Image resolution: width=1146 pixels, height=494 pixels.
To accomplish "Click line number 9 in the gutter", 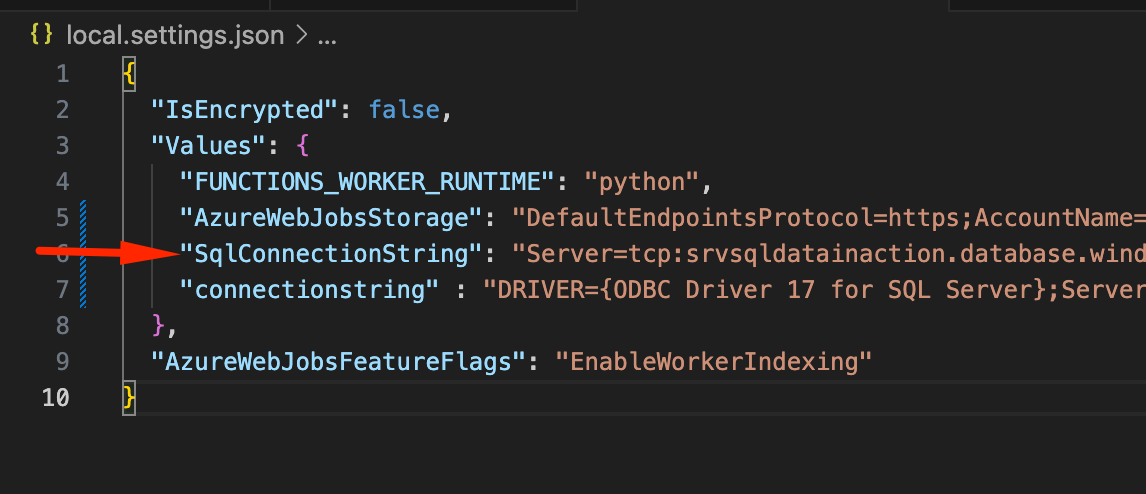I will point(62,362).
